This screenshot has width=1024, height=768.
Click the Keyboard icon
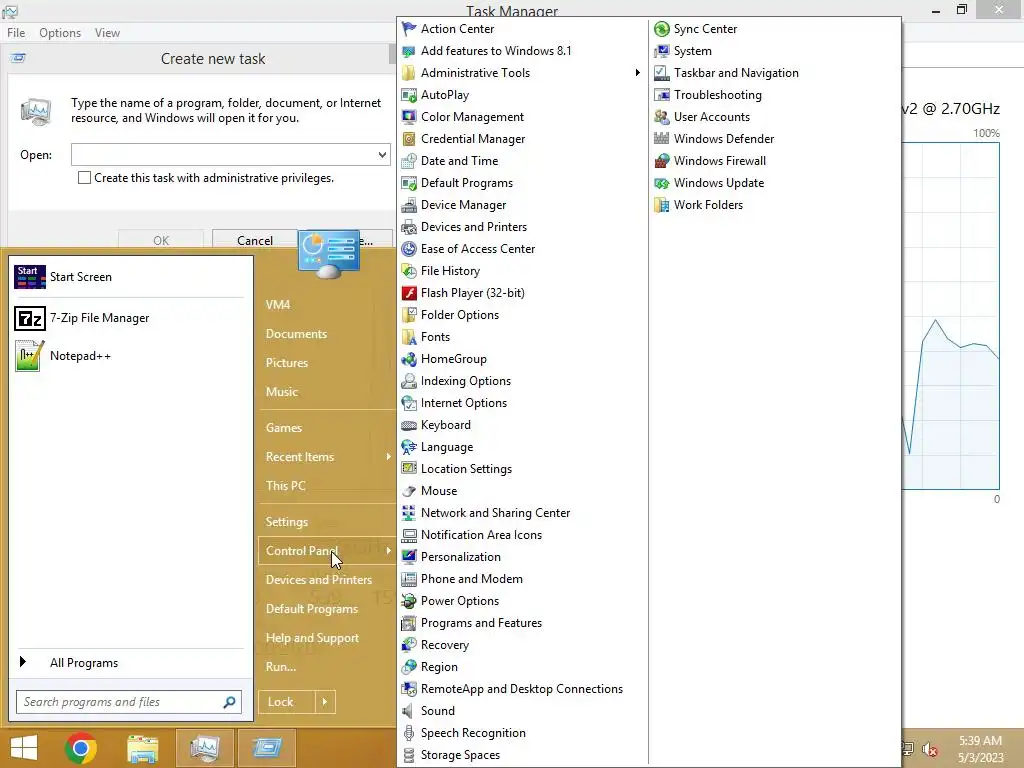pos(409,425)
